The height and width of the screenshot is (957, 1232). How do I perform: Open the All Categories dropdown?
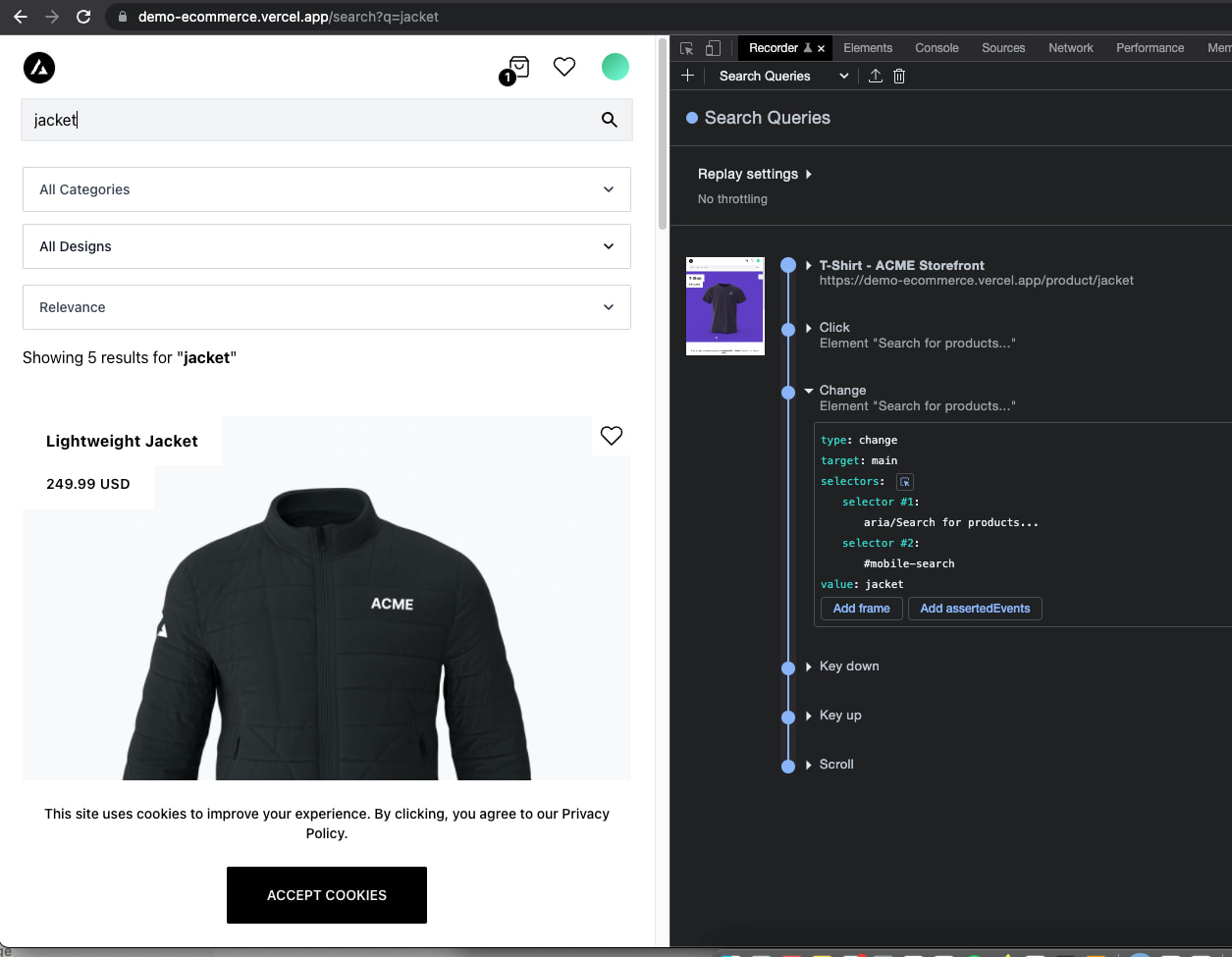(327, 189)
